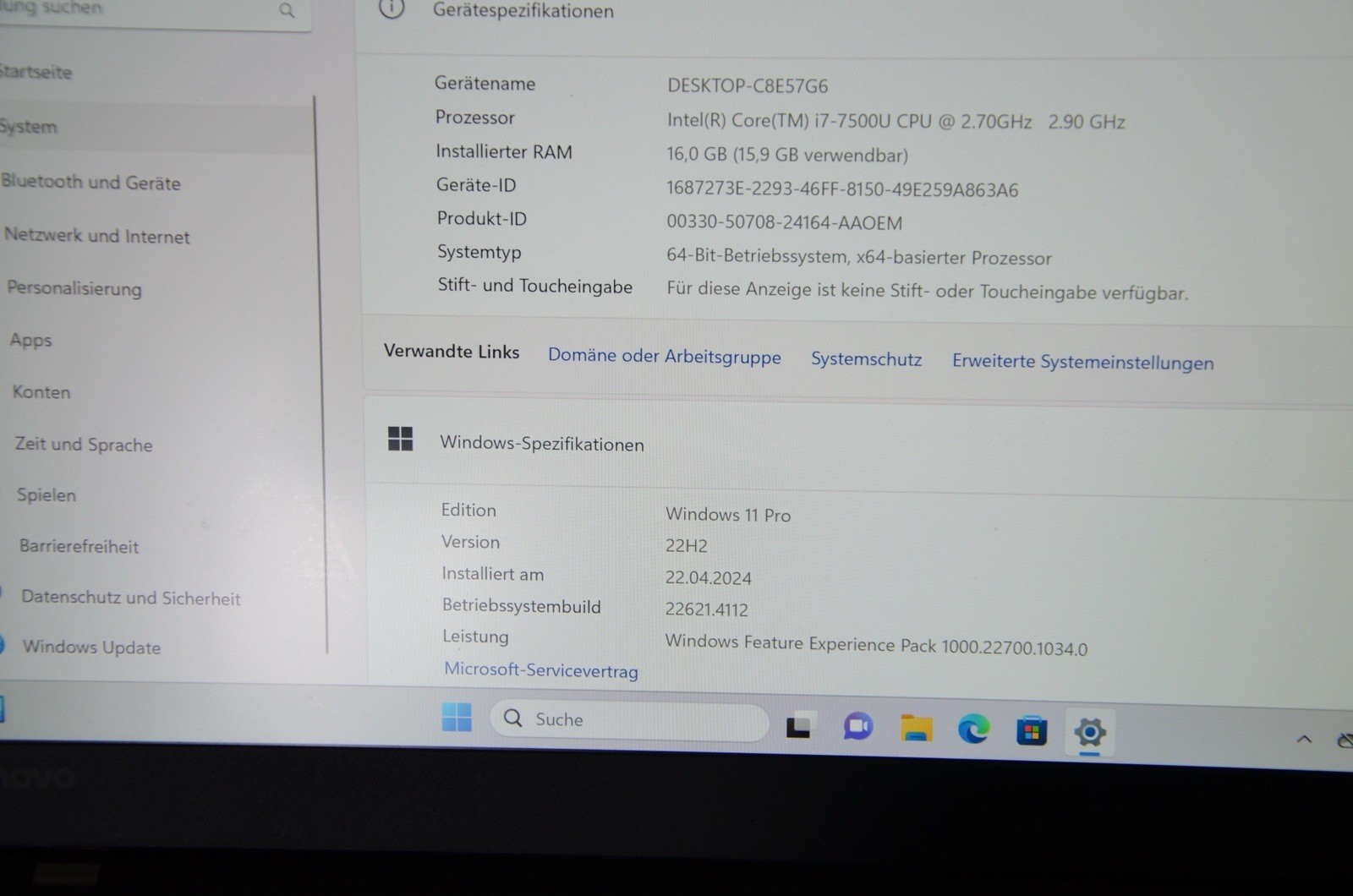Launch the Chat app from taskbar
The image size is (1353, 896).
[x=857, y=726]
